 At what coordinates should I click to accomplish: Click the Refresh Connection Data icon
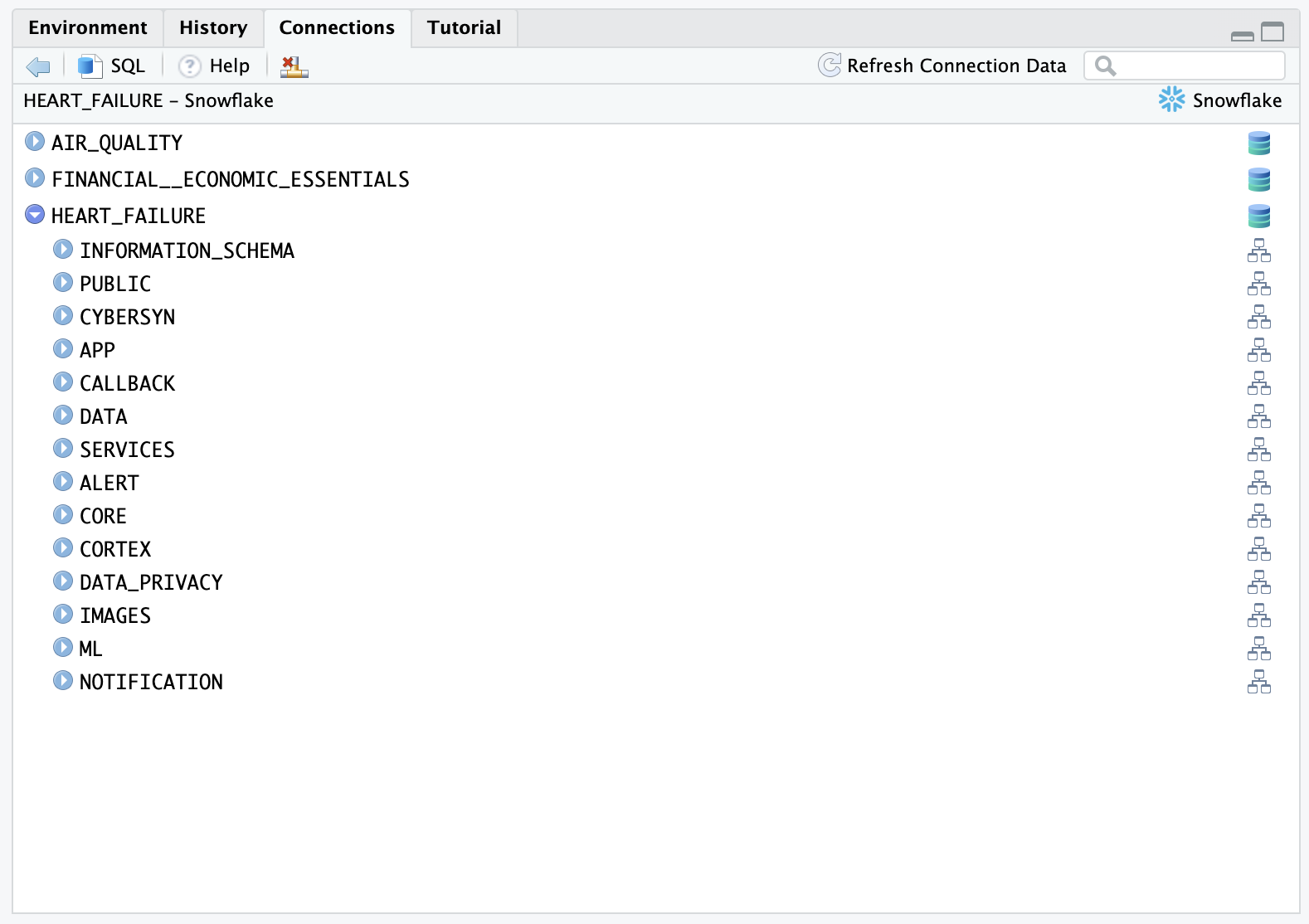point(830,66)
